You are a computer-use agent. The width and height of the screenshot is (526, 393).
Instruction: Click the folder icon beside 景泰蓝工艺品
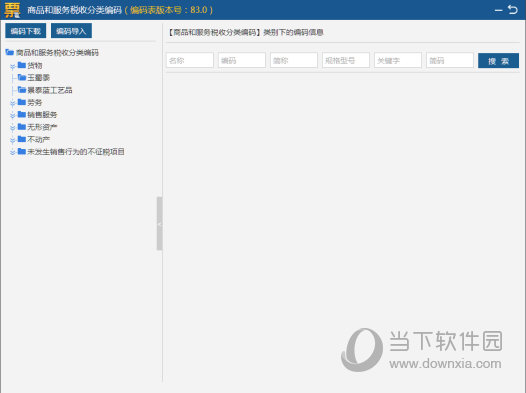22,90
